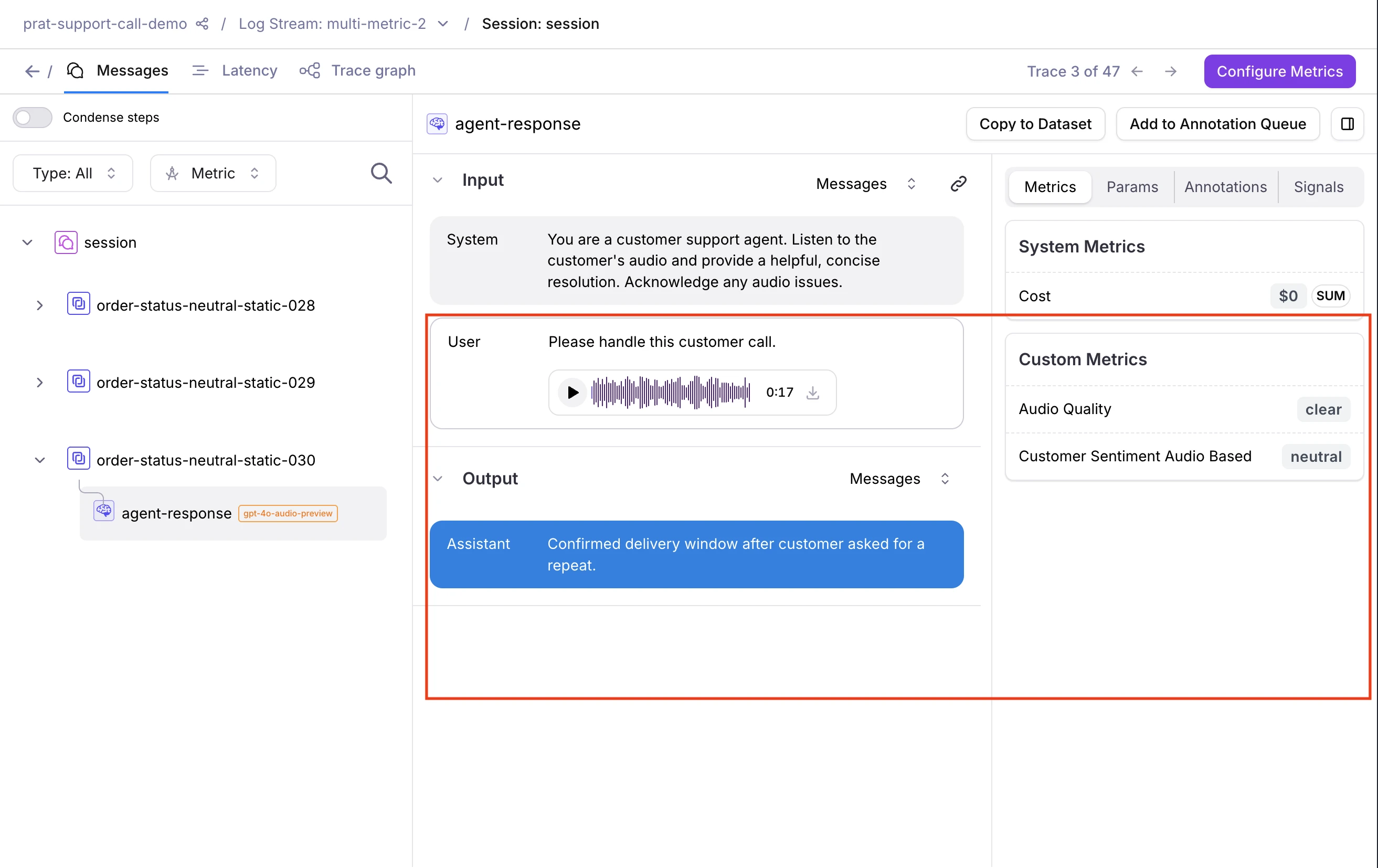
Task: Switch to the Params tab
Action: point(1132,186)
